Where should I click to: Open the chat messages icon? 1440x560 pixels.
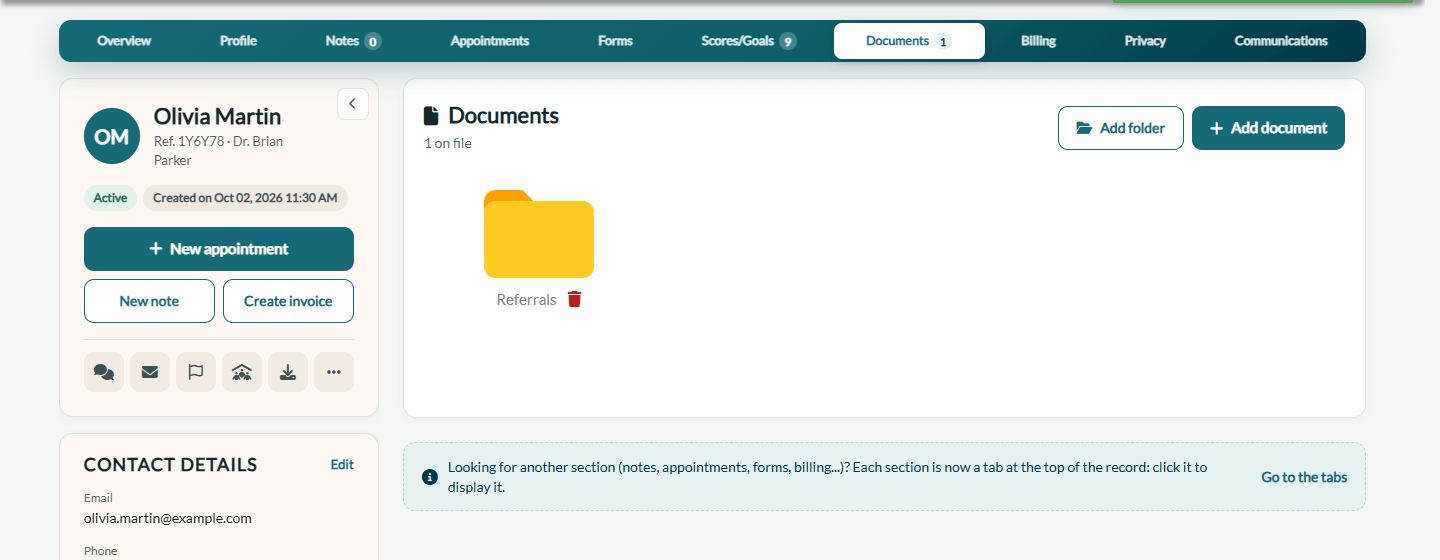point(104,372)
